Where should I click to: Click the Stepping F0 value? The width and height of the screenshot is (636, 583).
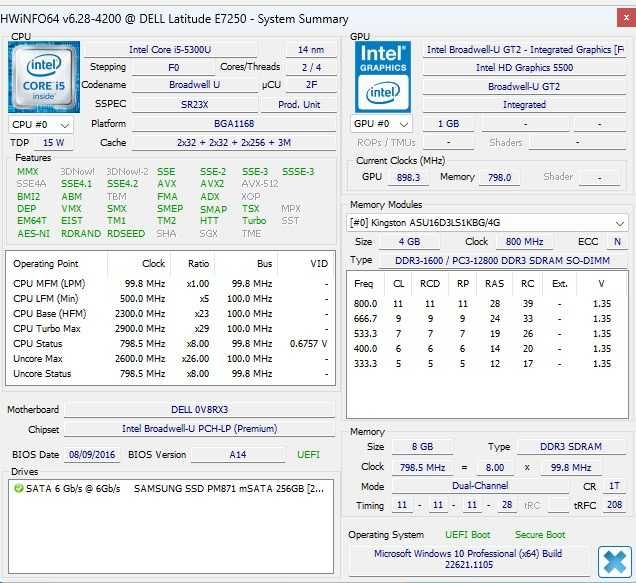[173, 67]
